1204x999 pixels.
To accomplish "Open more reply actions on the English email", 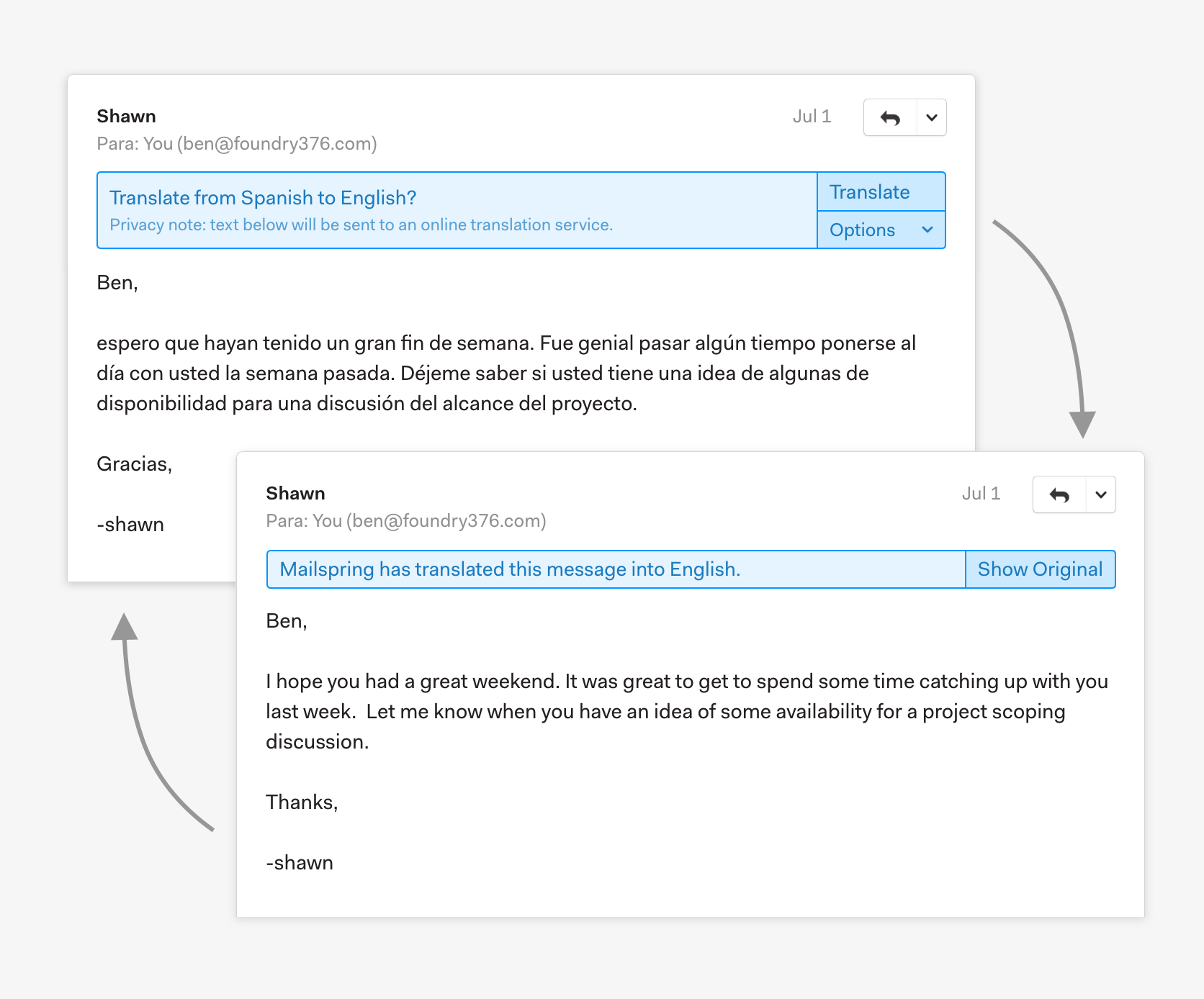I will tap(1100, 494).
